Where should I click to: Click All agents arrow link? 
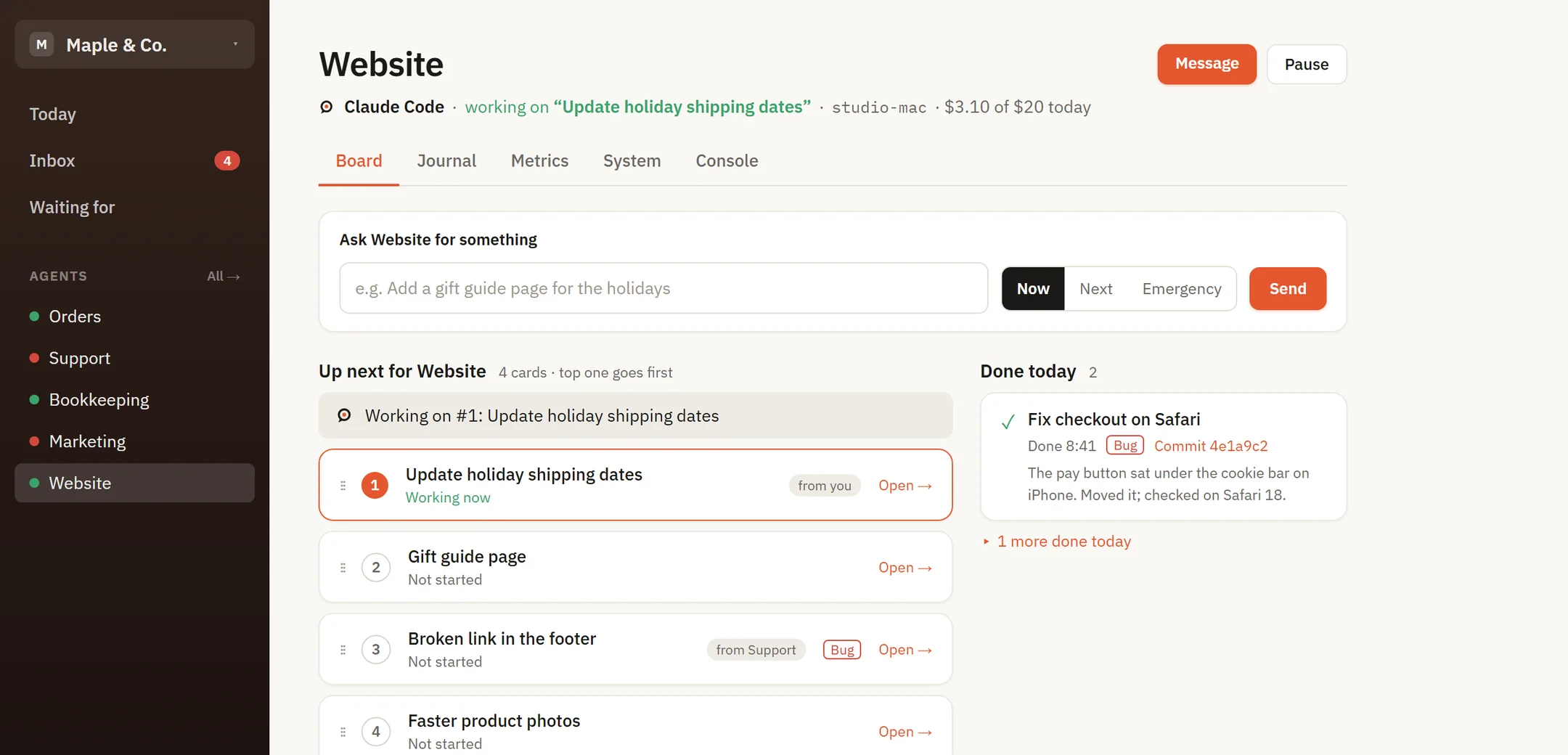point(224,276)
